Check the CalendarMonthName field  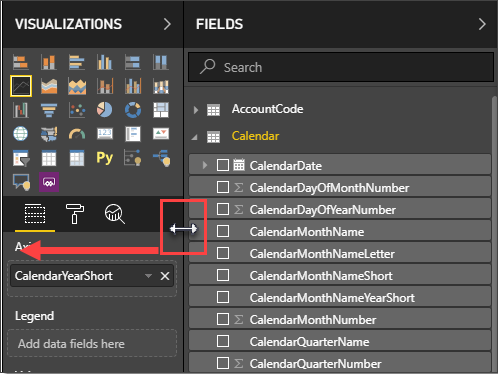[x=223, y=231]
